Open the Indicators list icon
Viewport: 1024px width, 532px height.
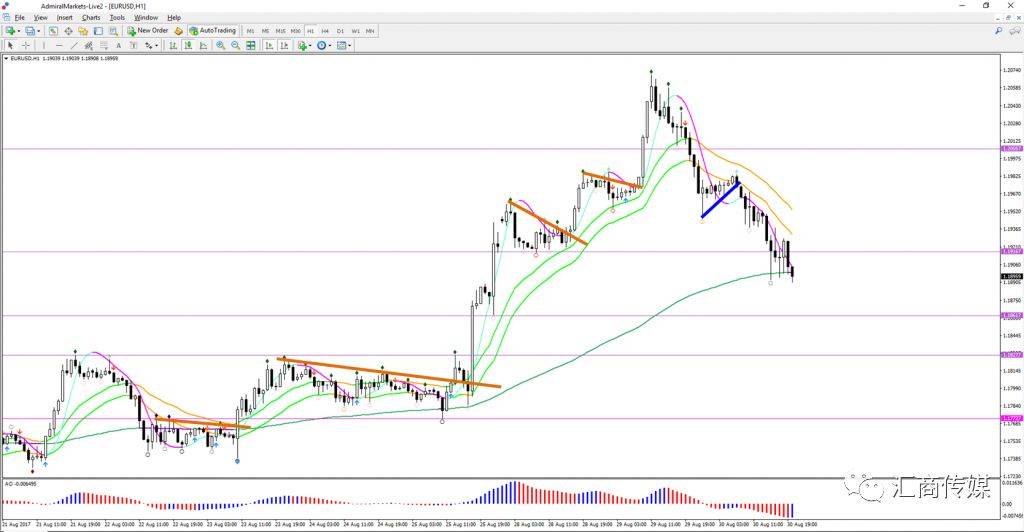[302, 46]
